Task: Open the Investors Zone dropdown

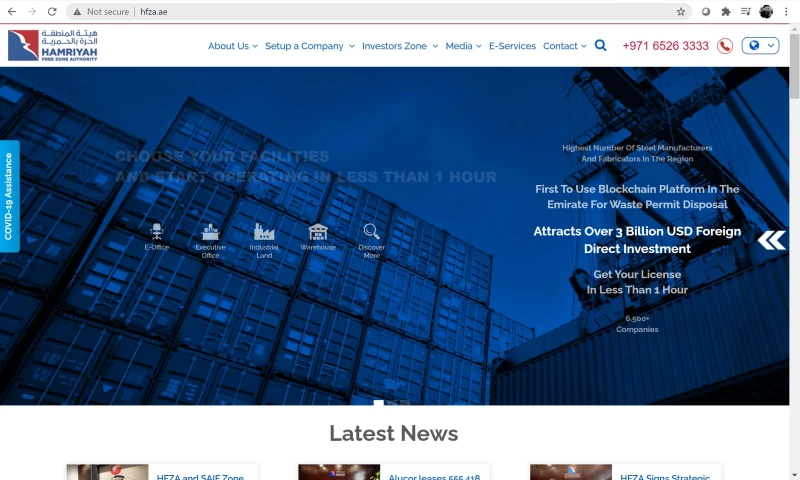Action: [399, 46]
